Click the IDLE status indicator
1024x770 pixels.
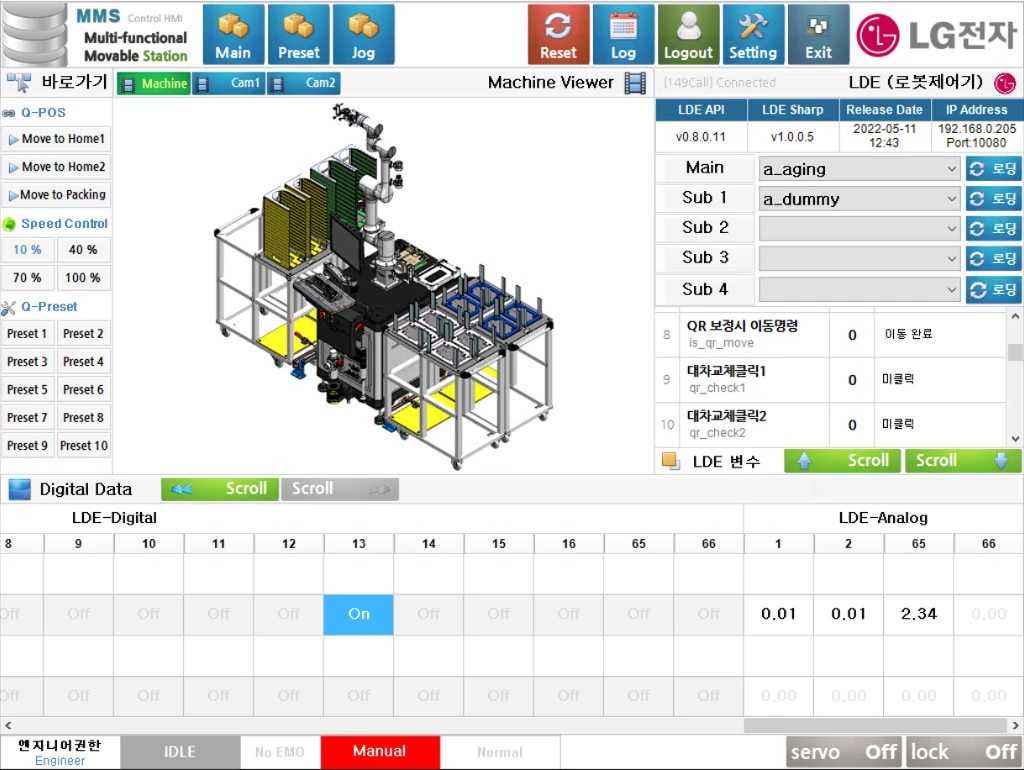click(x=180, y=752)
